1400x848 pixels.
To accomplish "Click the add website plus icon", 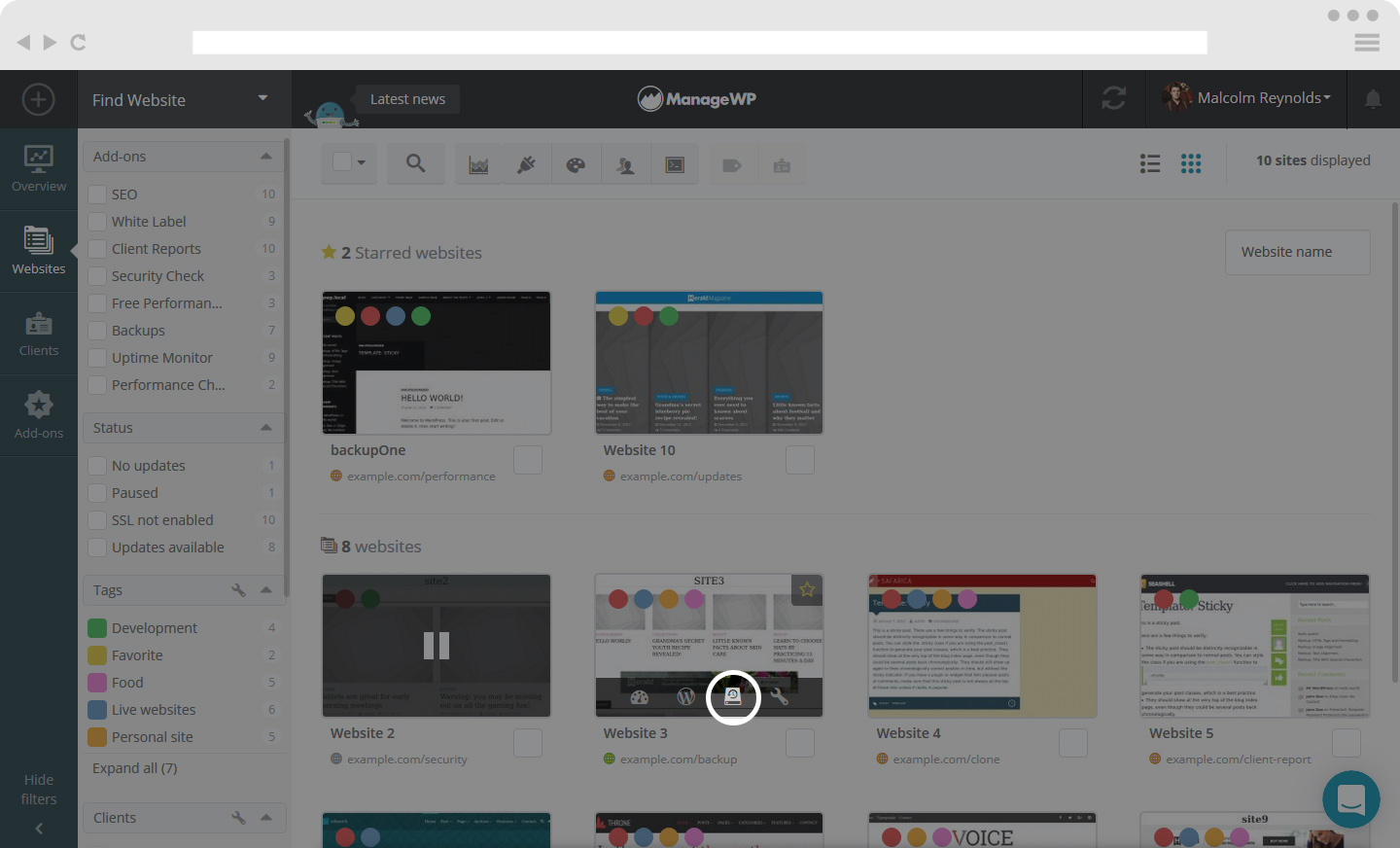I will [x=38, y=99].
